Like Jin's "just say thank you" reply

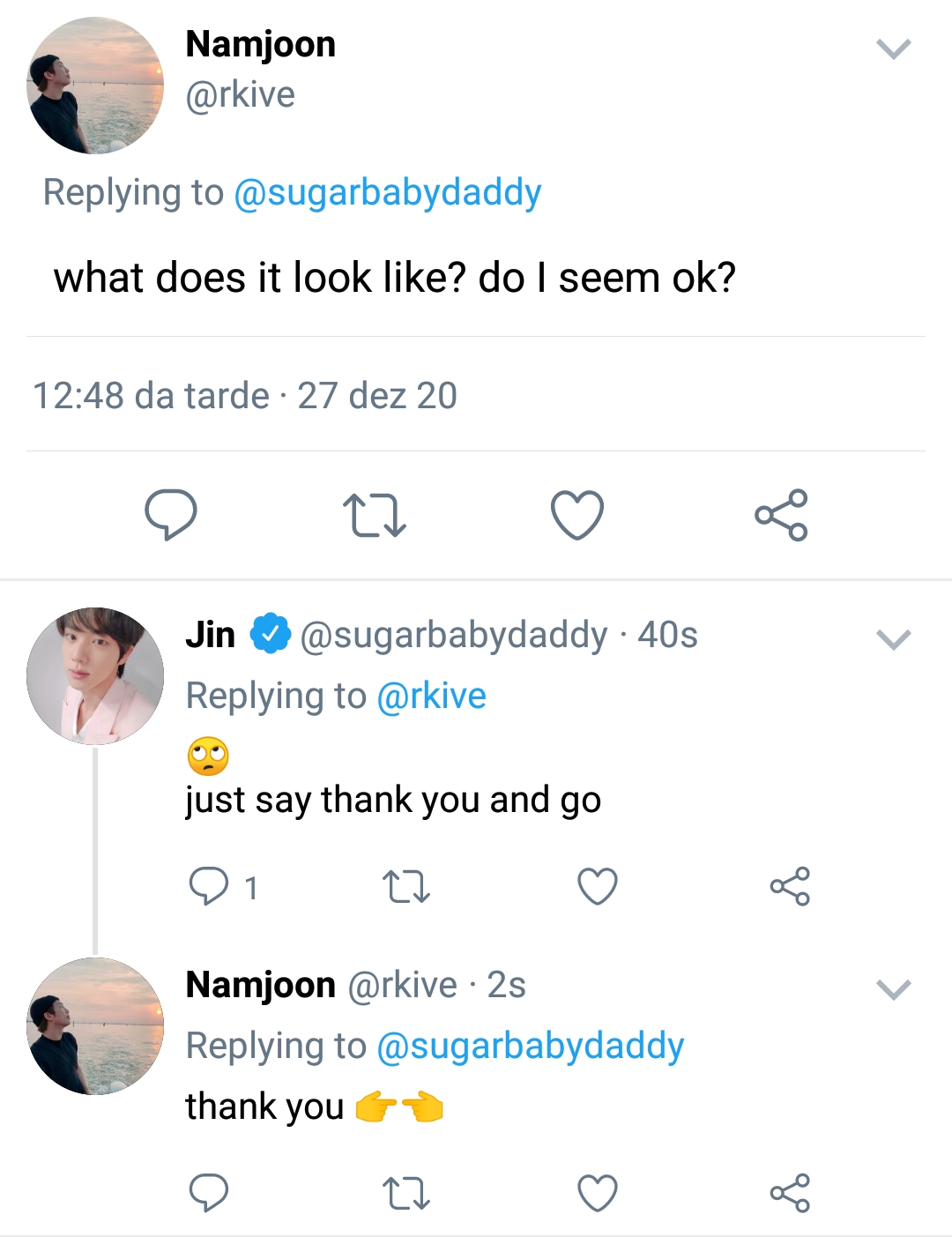[597, 886]
